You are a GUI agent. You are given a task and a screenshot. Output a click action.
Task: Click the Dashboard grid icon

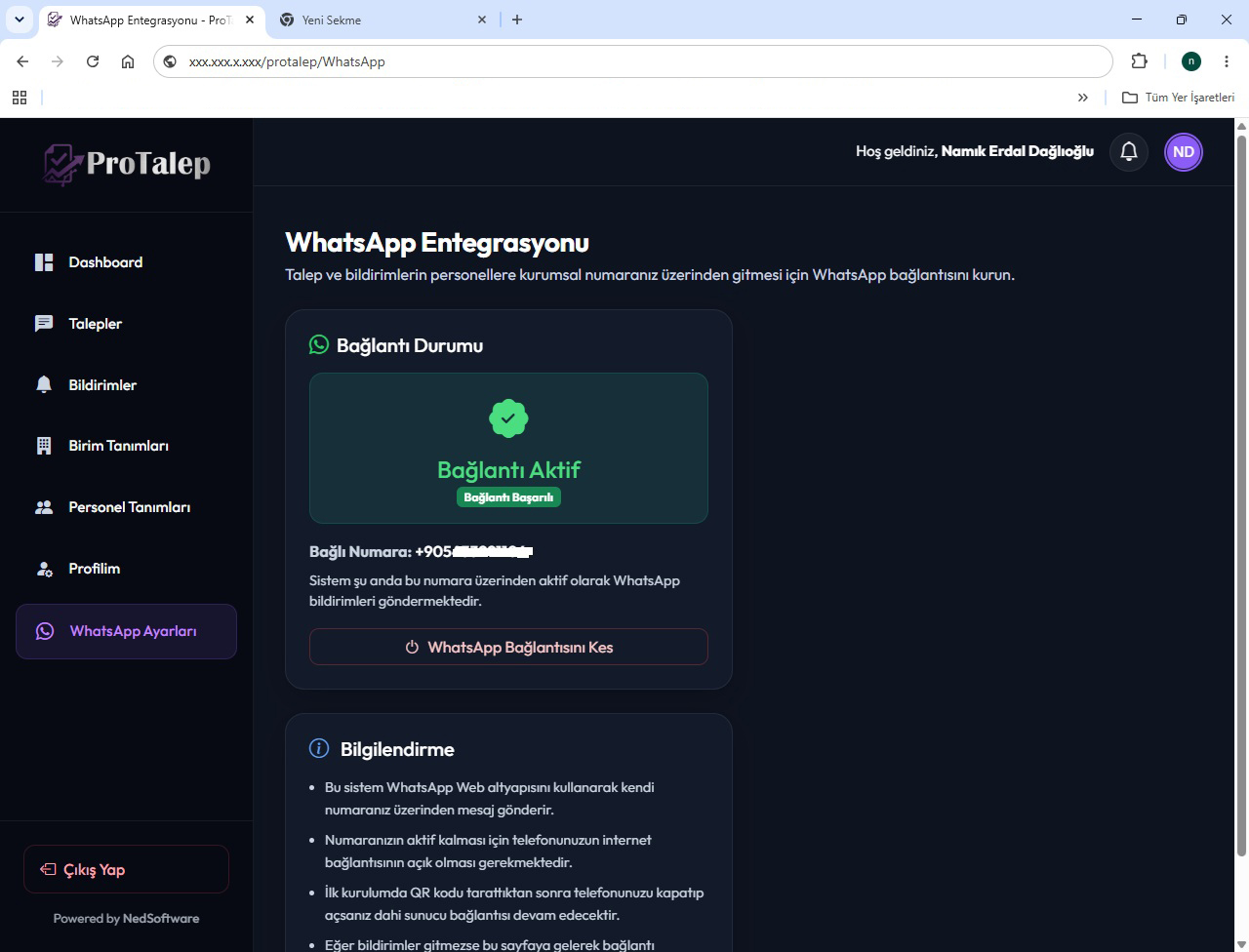point(44,262)
